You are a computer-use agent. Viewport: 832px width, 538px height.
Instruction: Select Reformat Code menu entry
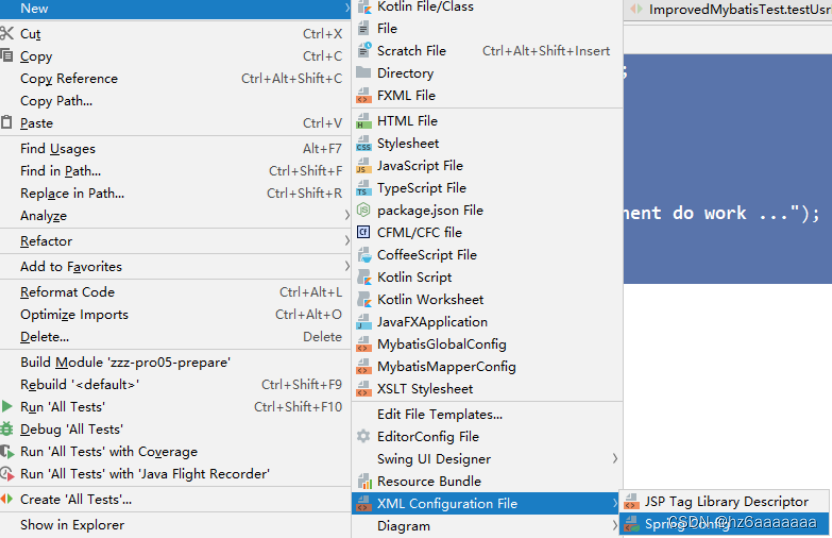click(175, 292)
